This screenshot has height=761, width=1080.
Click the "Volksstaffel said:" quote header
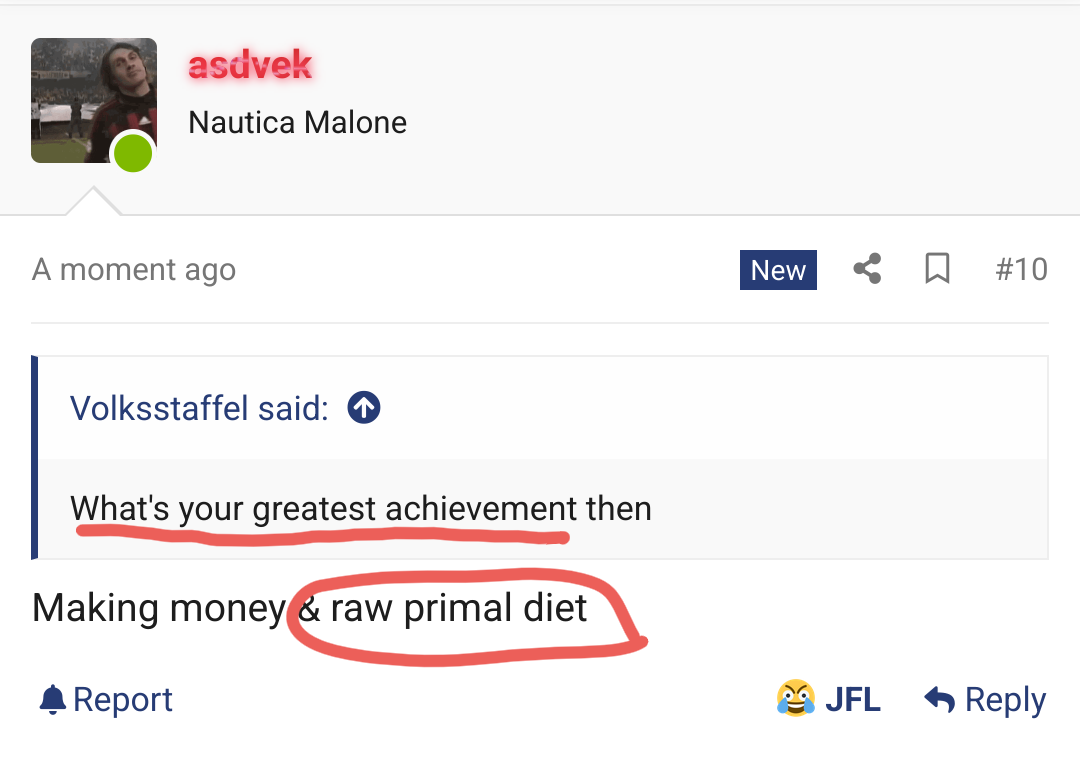199,408
